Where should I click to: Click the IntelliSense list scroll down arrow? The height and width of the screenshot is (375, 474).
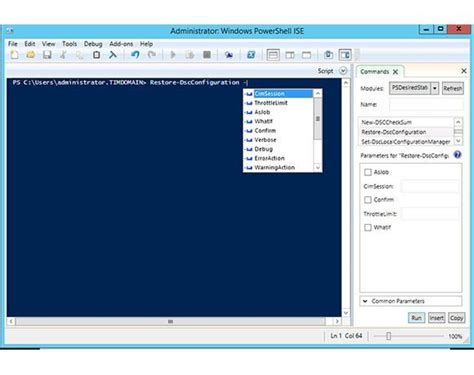(318, 168)
